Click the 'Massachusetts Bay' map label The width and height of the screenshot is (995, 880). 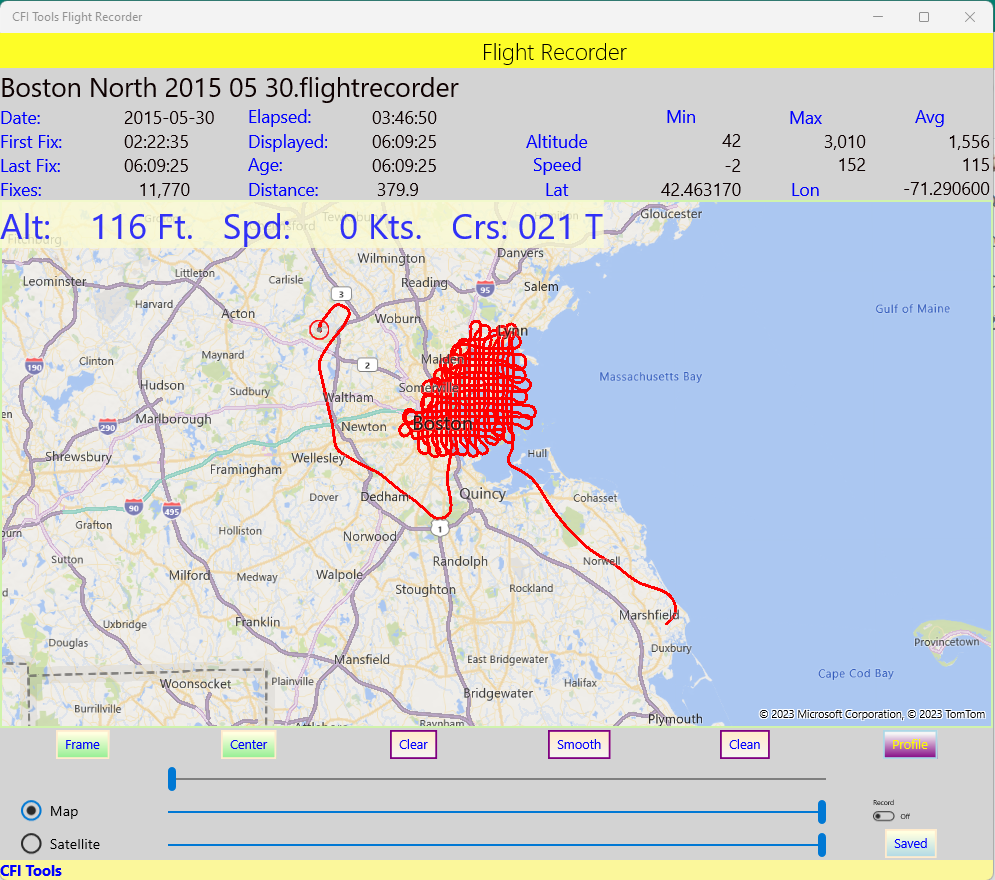click(x=650, y=376)
